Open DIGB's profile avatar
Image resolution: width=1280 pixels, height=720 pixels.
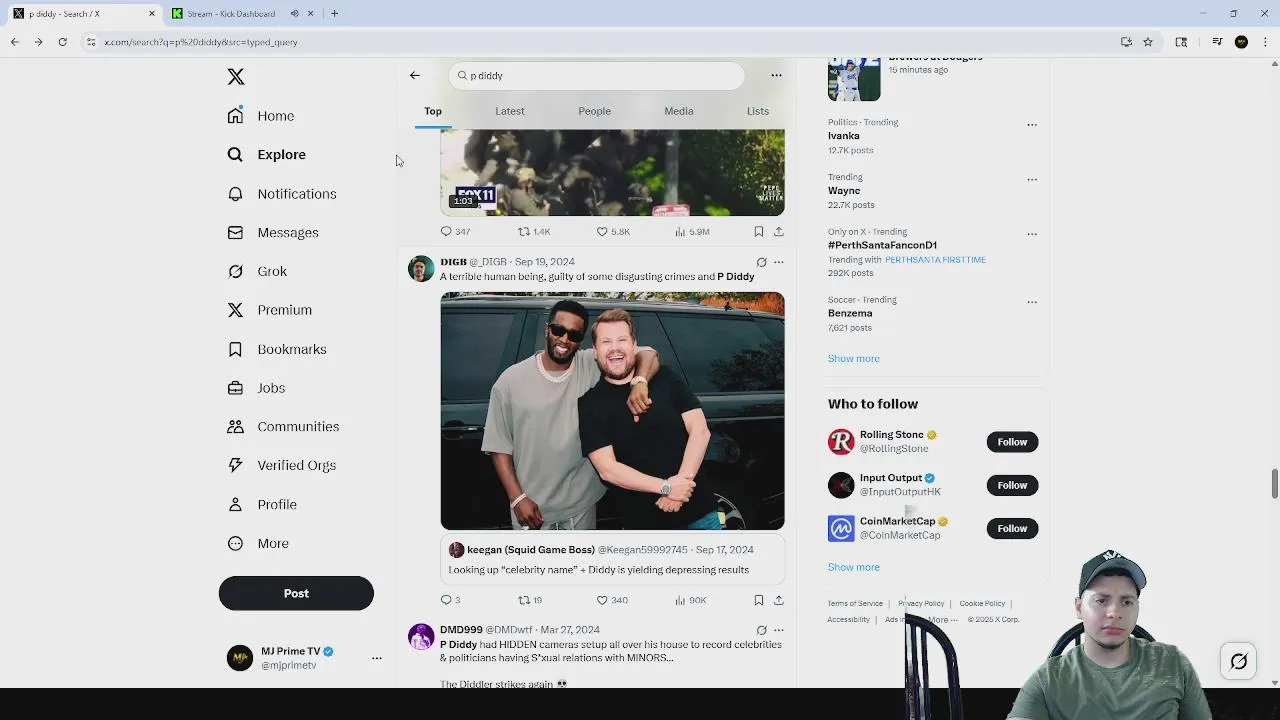421,269
